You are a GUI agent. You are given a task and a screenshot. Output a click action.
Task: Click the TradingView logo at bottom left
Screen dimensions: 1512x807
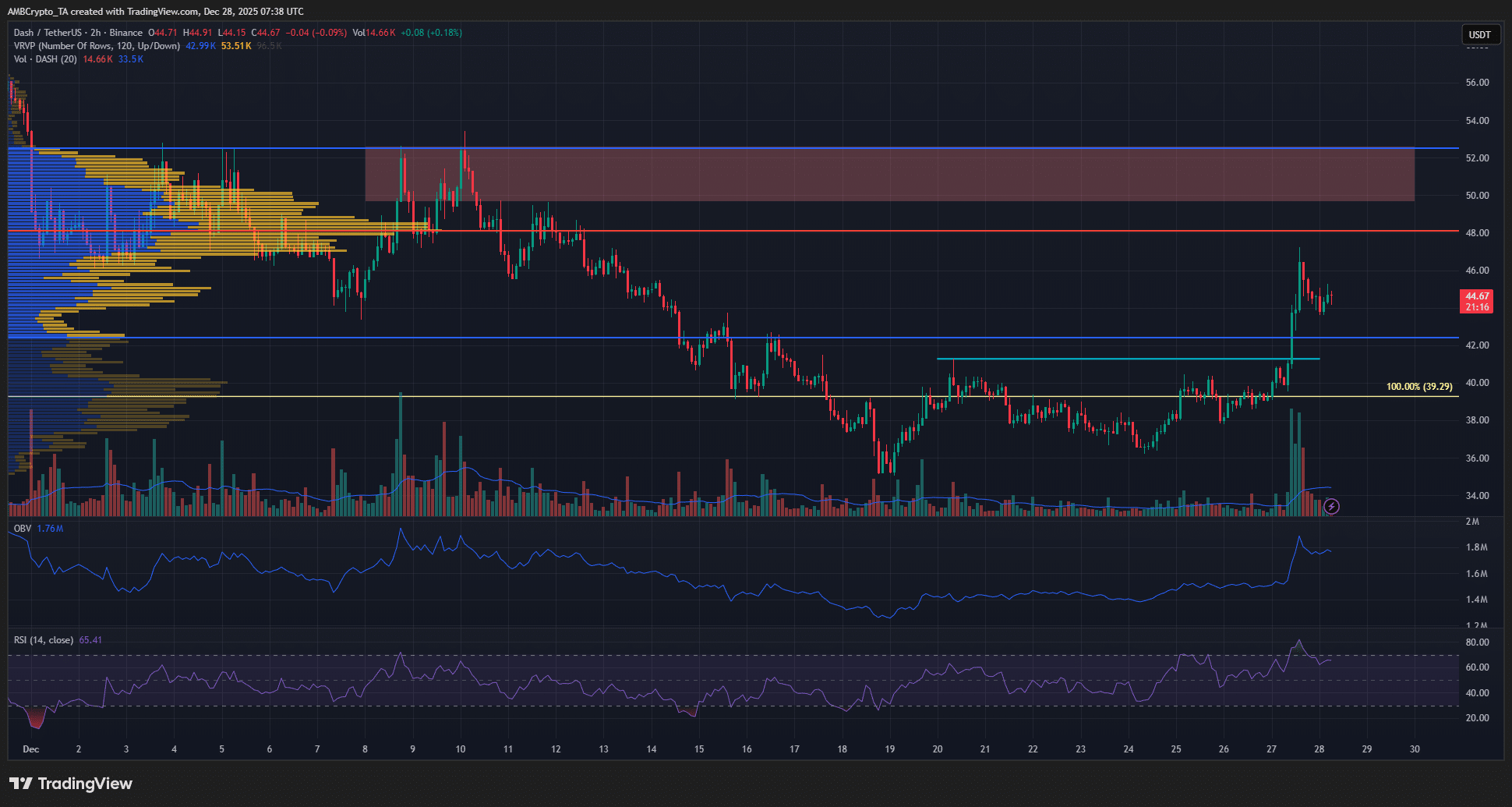tap(71, 784)
